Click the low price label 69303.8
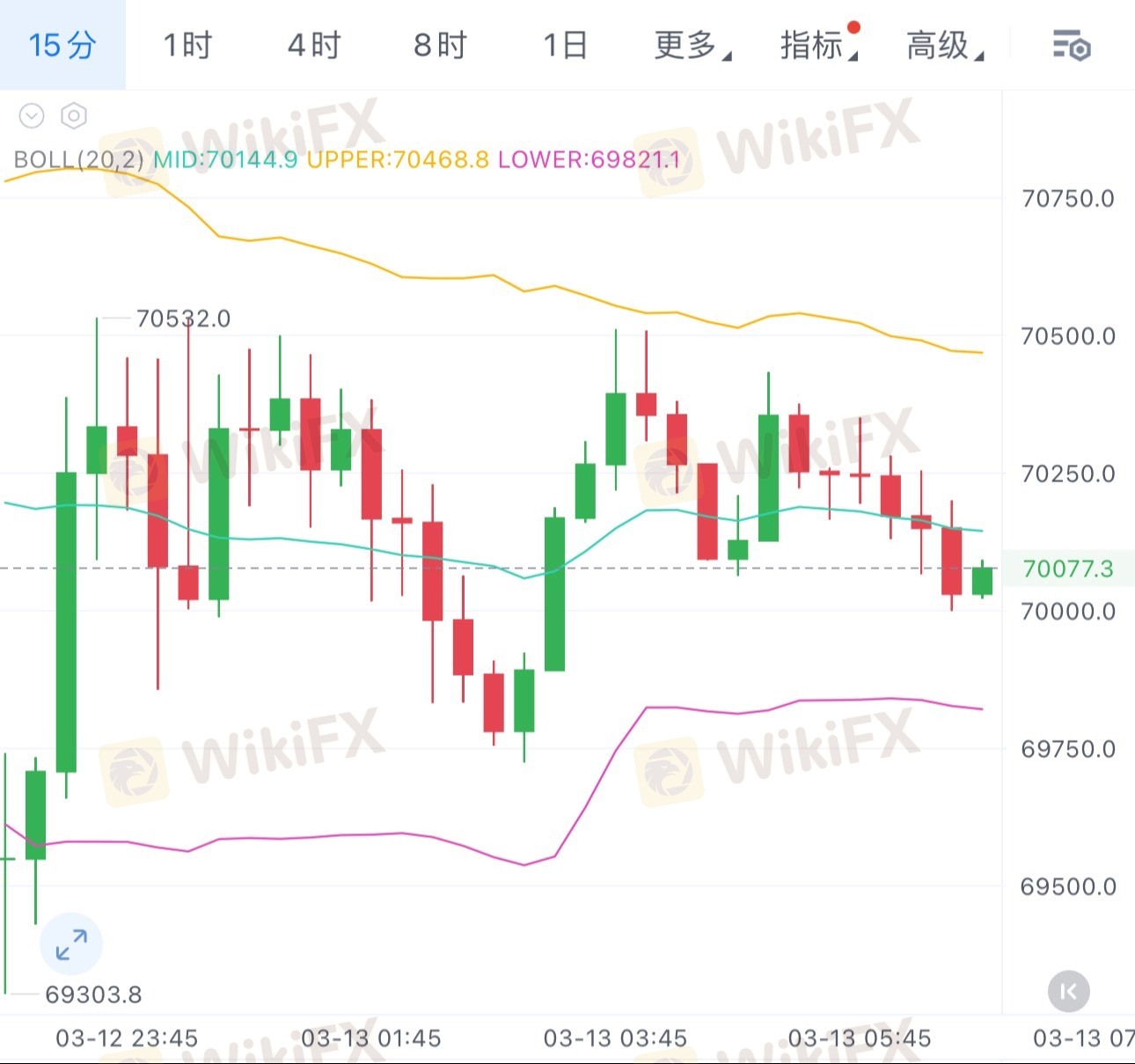This screenshot has height=1064, width=1135. [x=93, y=994]
